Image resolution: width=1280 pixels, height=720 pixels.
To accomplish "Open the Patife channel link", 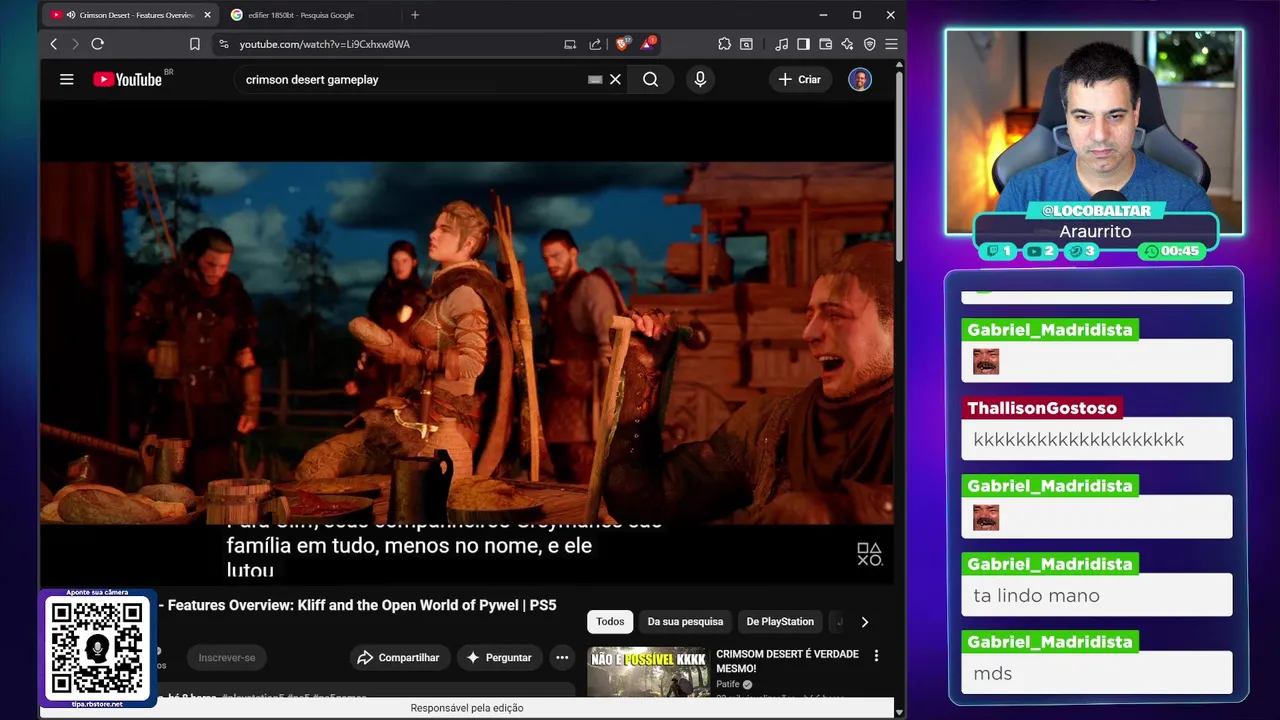I will pos(727,684).
